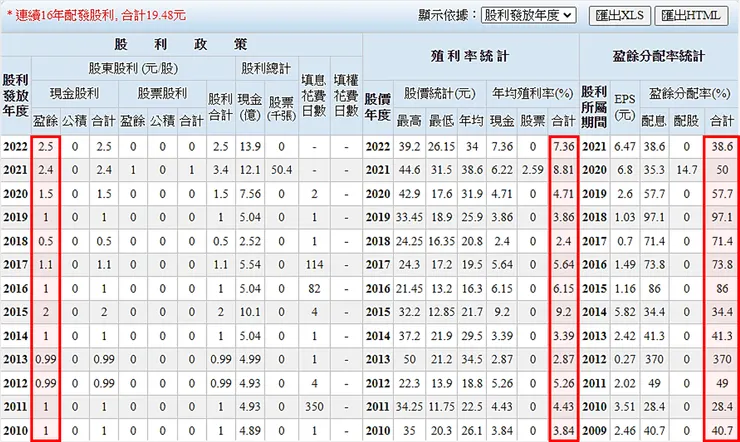Click highest price 39.2 for 2022
740x442 pixels.
409,146
